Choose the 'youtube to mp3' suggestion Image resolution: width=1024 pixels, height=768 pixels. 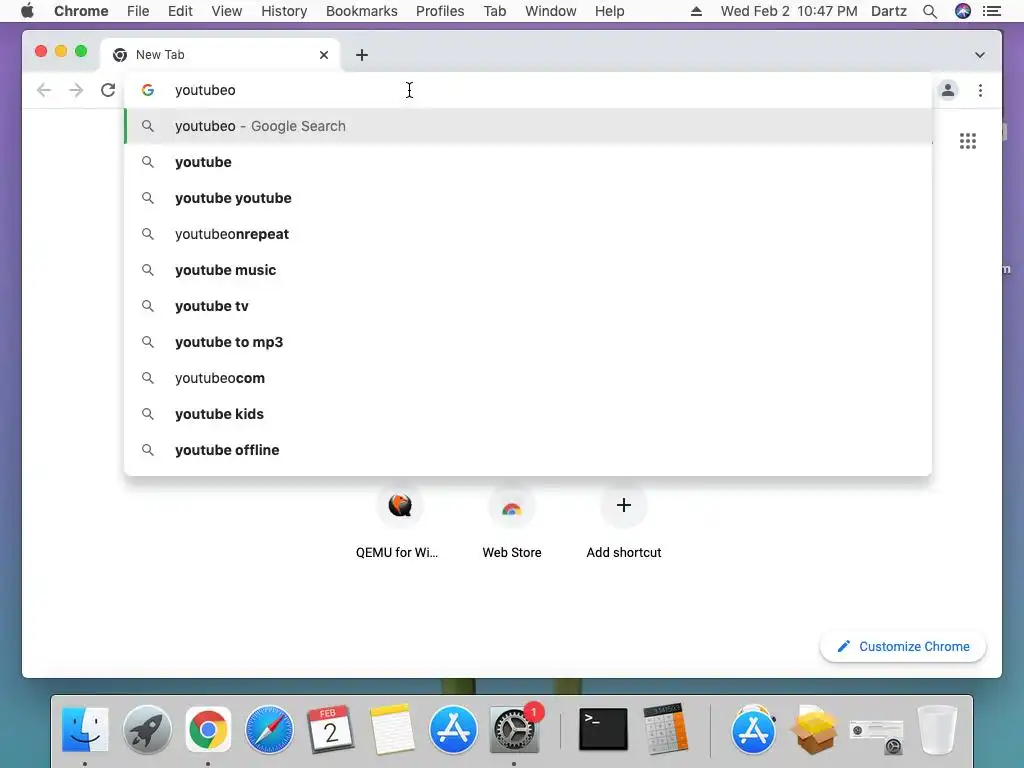(528, 342)
